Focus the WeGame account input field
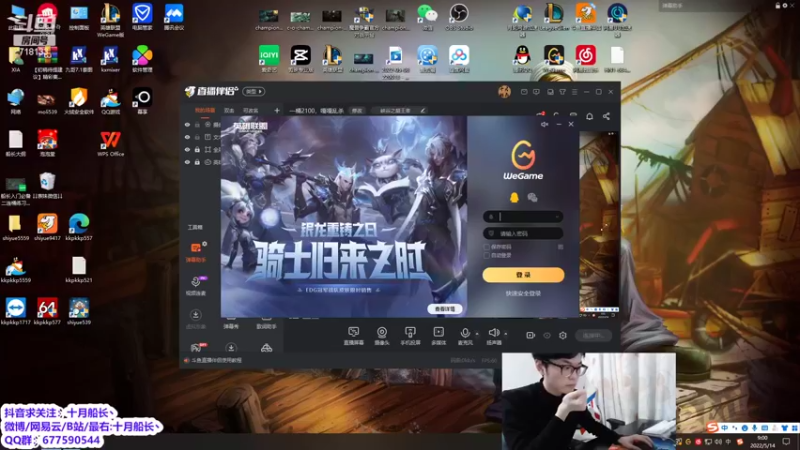 click(523, 217)
